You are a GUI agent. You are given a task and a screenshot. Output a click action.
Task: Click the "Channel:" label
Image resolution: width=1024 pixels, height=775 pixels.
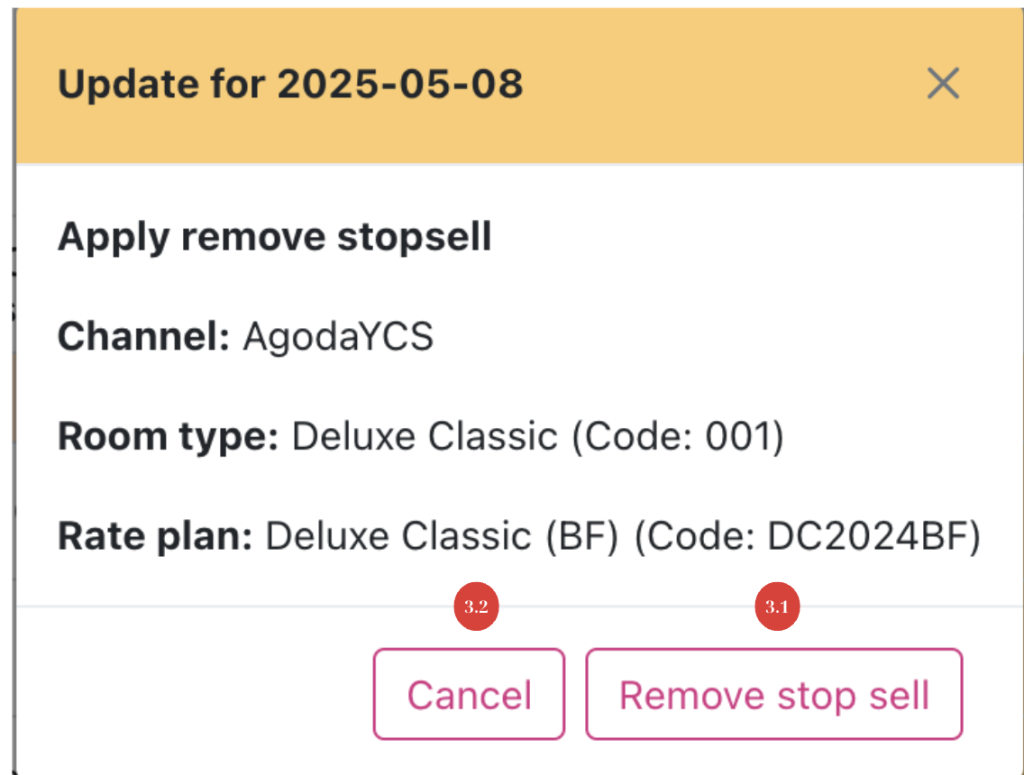(x=144, y=337)
